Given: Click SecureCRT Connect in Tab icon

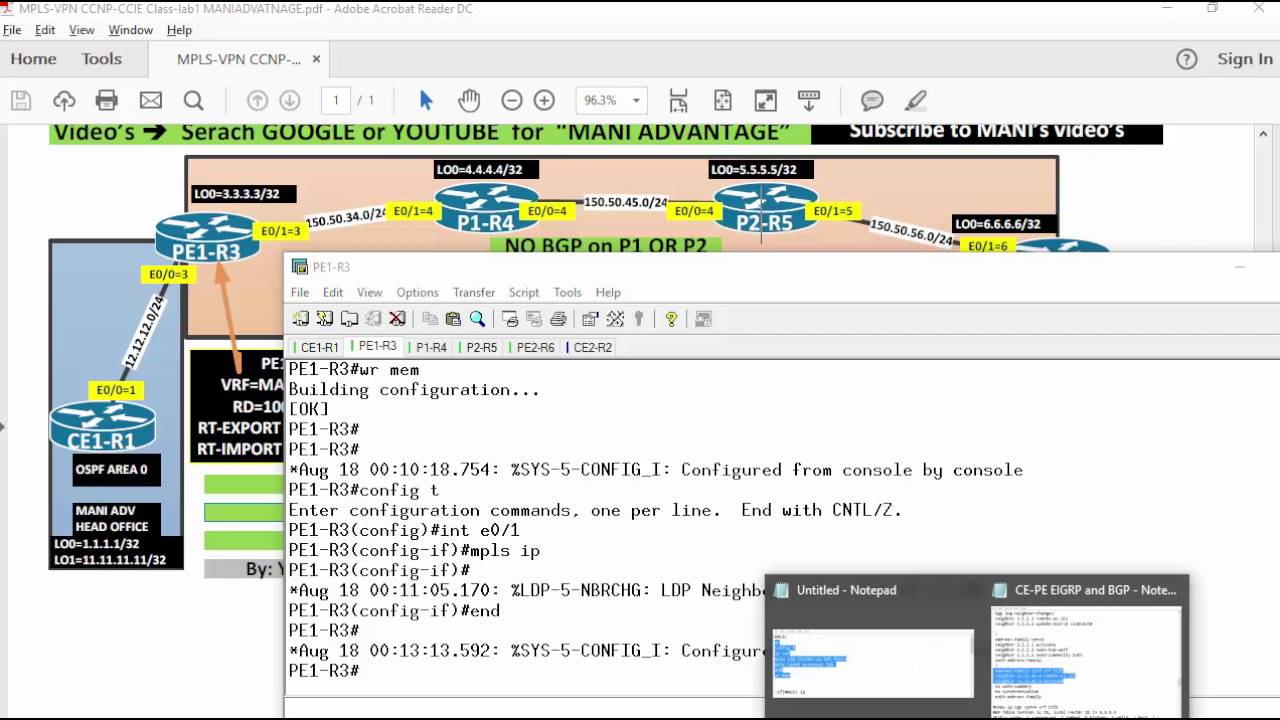Looking at the screenshot, I should [x=349, y=319].
